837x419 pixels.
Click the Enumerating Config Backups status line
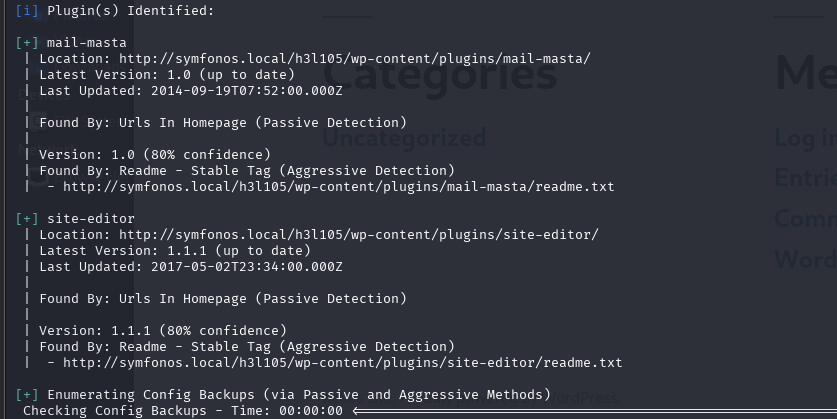pos(299,395)
